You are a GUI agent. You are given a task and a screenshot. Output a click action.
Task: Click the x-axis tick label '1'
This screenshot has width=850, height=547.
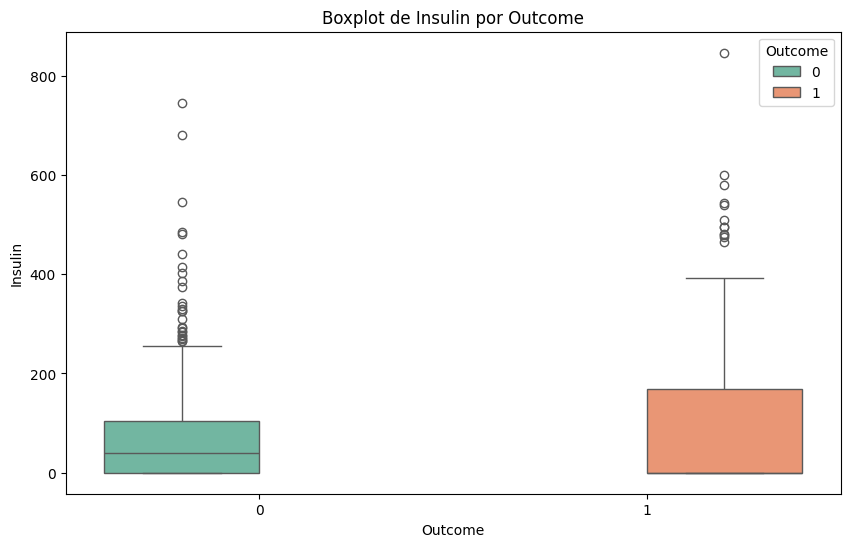click(x=646, y=508)
